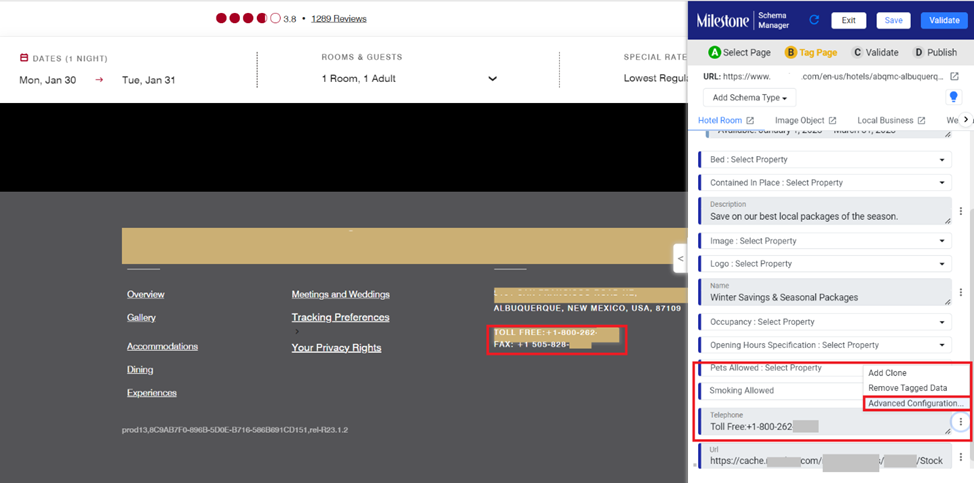Click the Exit button

pyautogui.click(x=849, y=20)
